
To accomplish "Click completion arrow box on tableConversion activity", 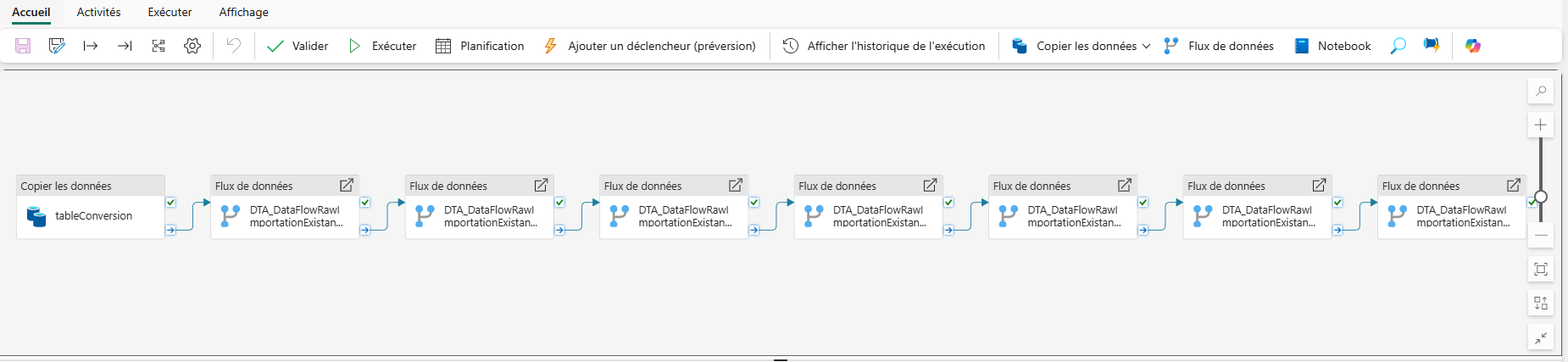I will coord(171,230).
